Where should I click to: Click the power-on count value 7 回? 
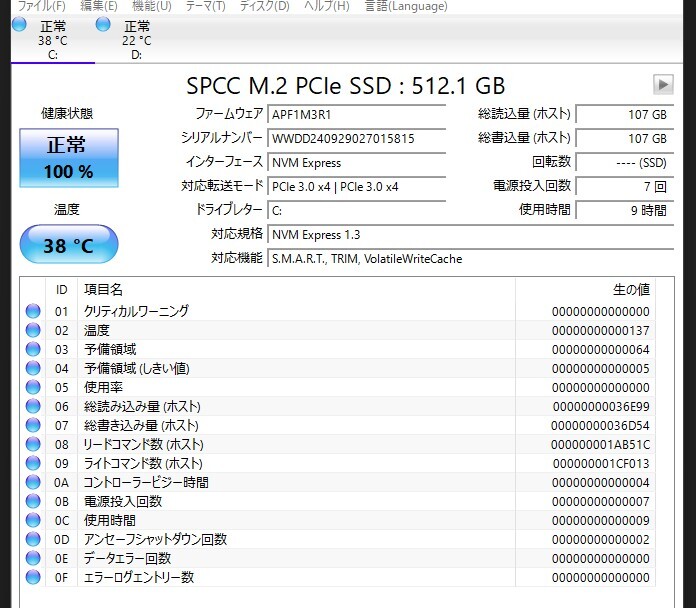(x=625, y=186)
